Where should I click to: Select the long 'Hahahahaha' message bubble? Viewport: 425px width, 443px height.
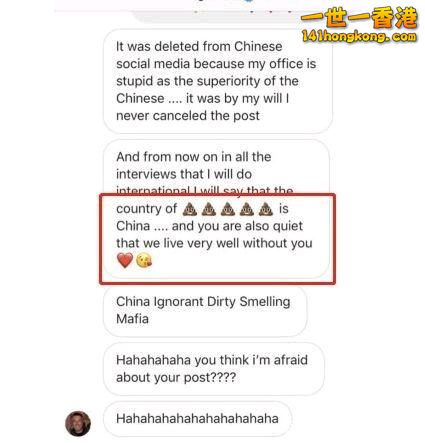[198, 419]
